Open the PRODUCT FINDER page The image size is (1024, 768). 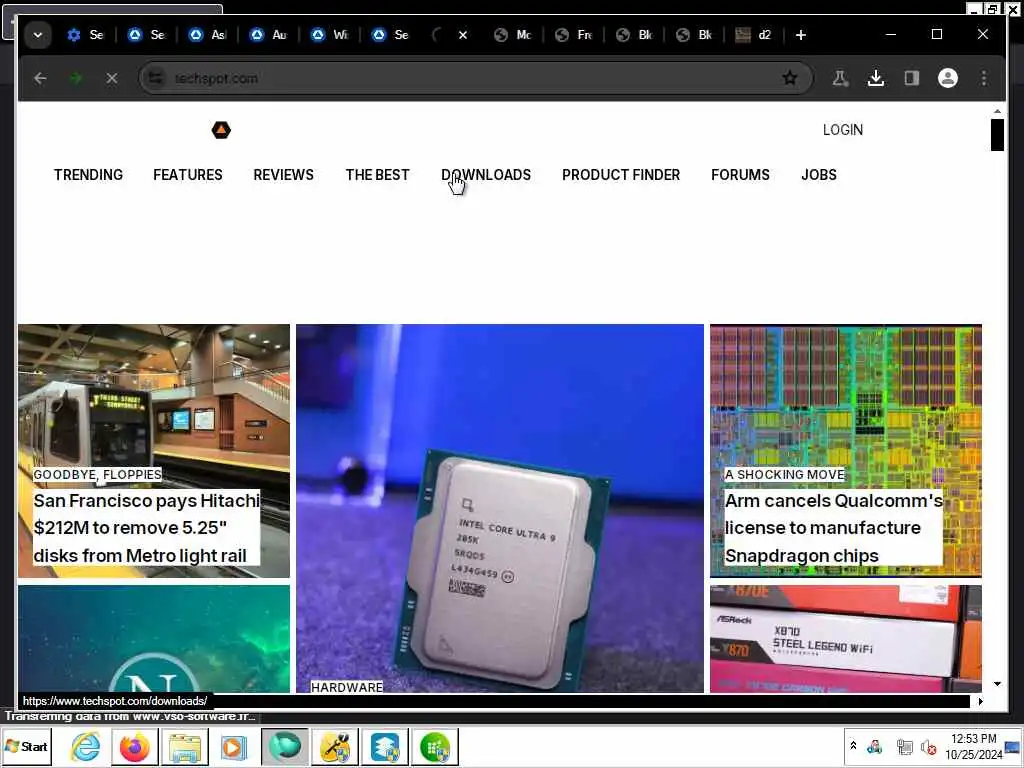[621, 175]
